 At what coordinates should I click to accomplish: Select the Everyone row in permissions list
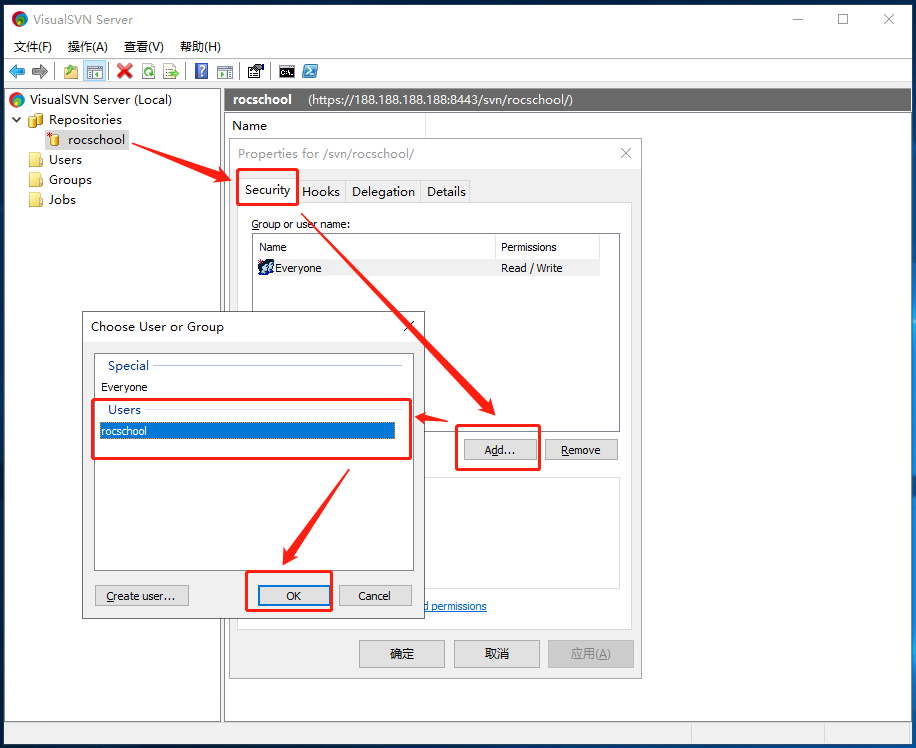(x=428, y=268)
